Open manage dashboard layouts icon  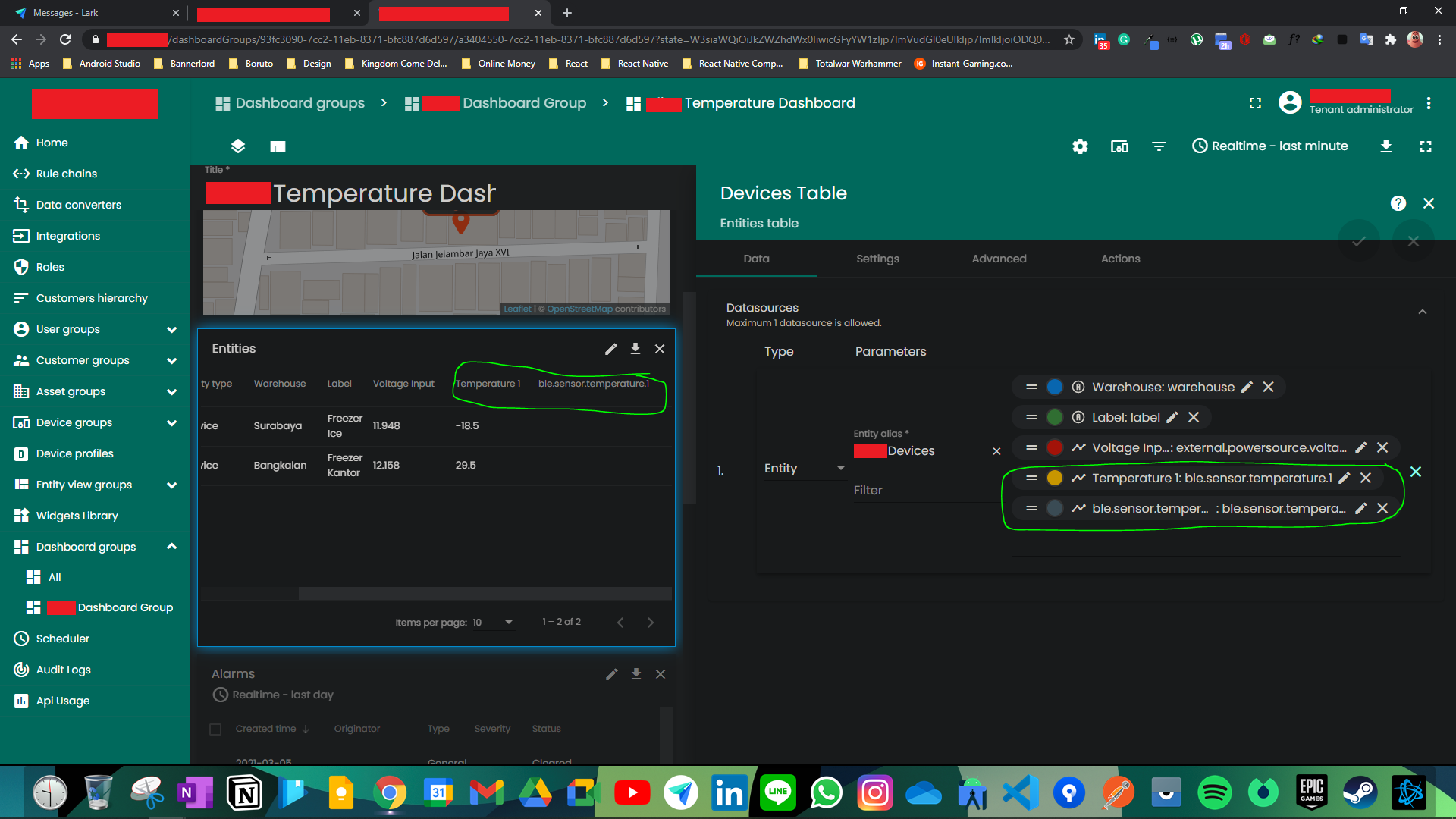[237, 146]
